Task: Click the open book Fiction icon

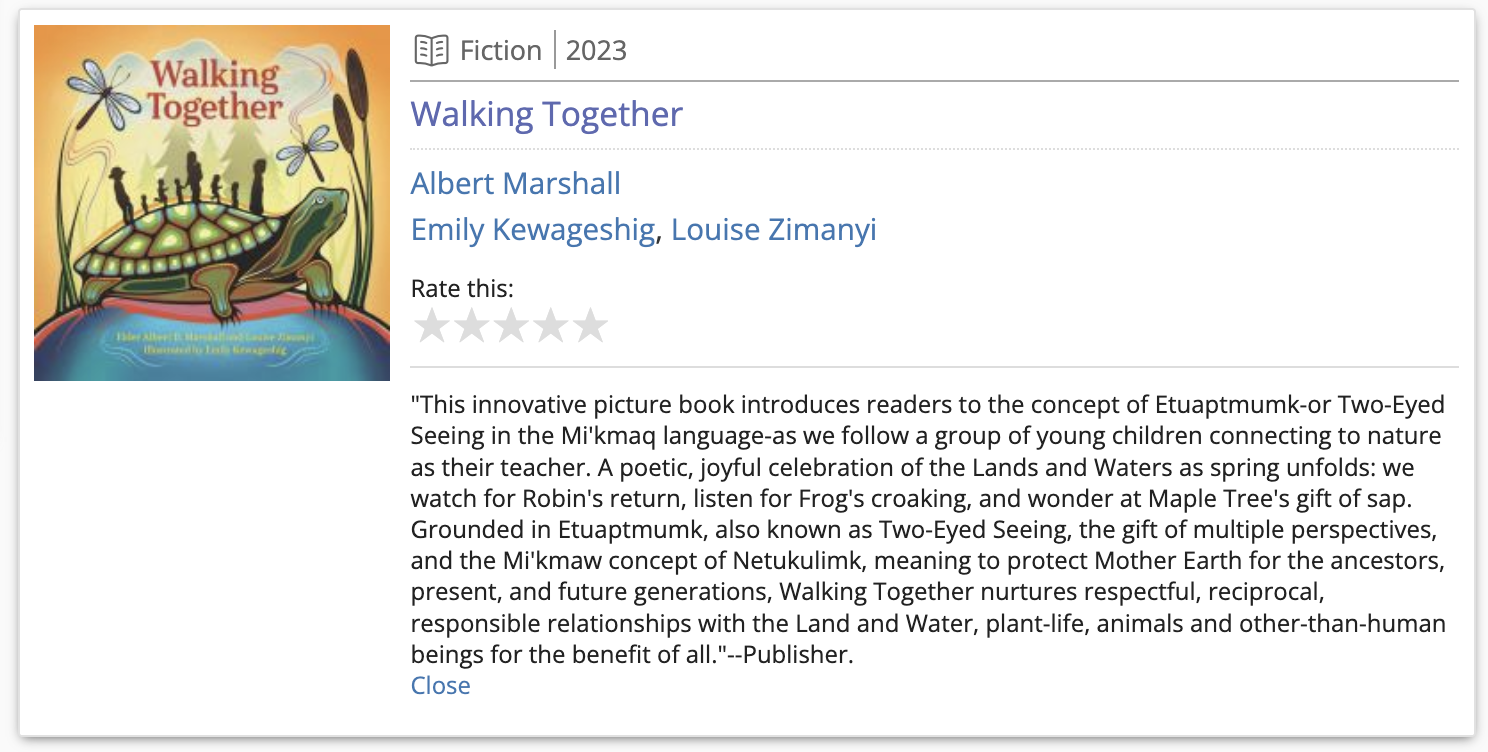Action: pos(431,50)
